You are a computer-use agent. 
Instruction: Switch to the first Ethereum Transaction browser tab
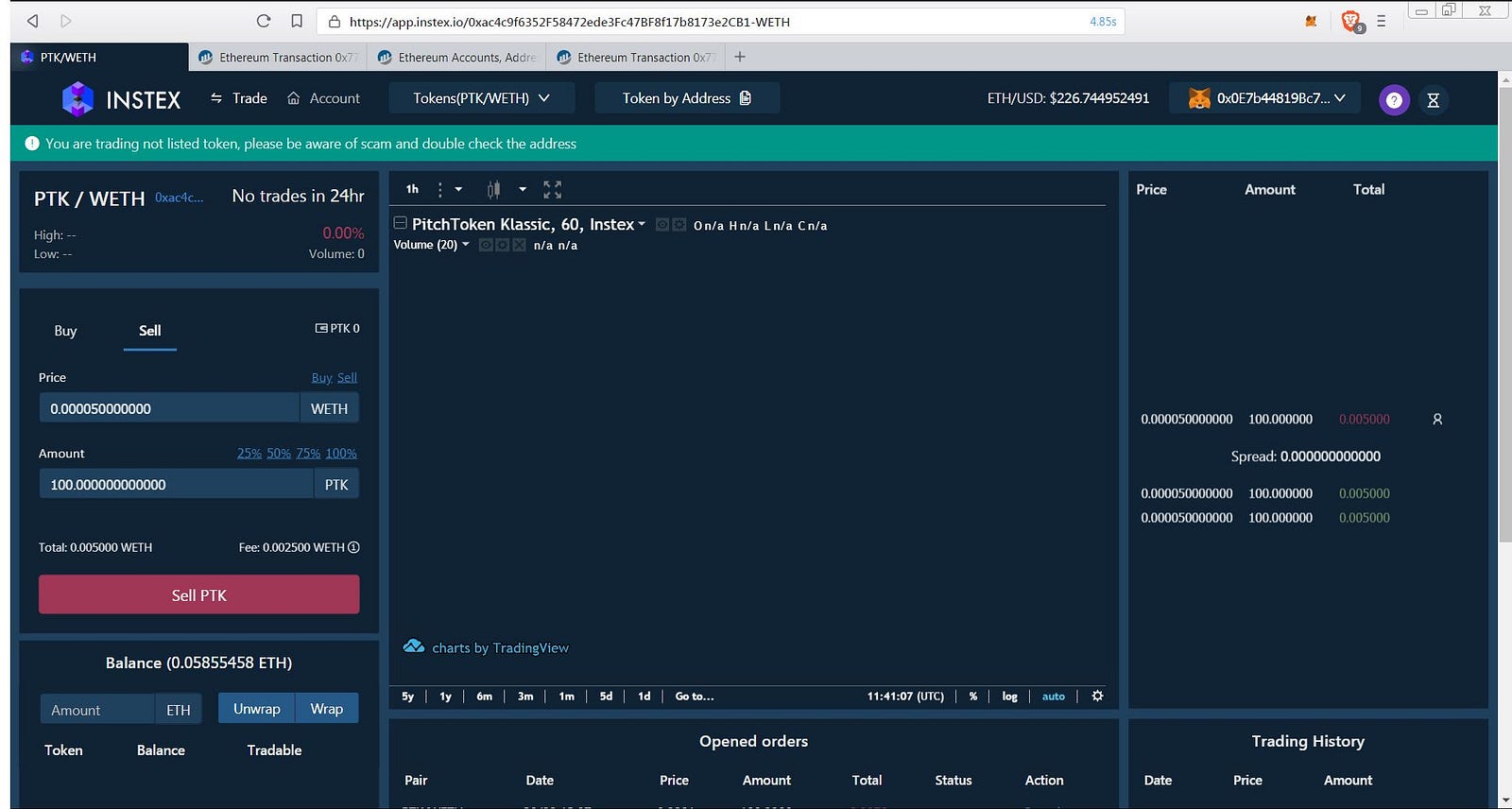coord(278,57)
